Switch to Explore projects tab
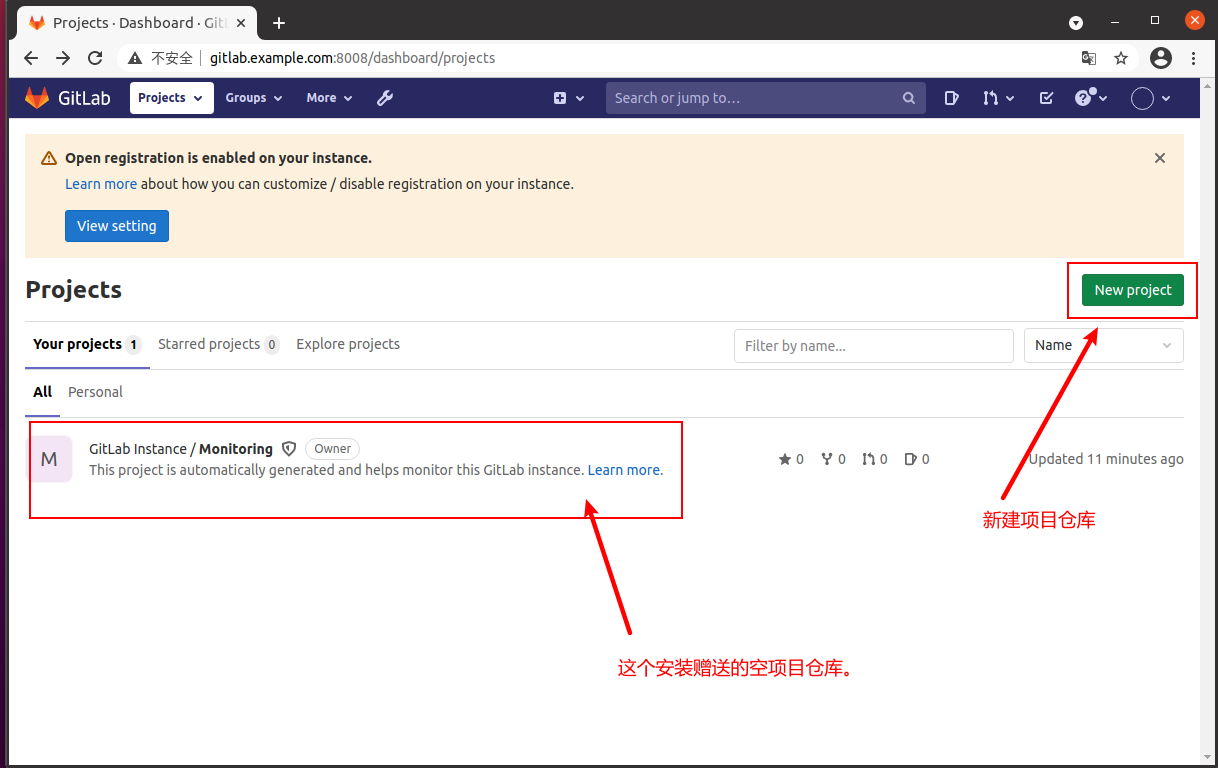1218x768 pixels. [x=348, y=344]
